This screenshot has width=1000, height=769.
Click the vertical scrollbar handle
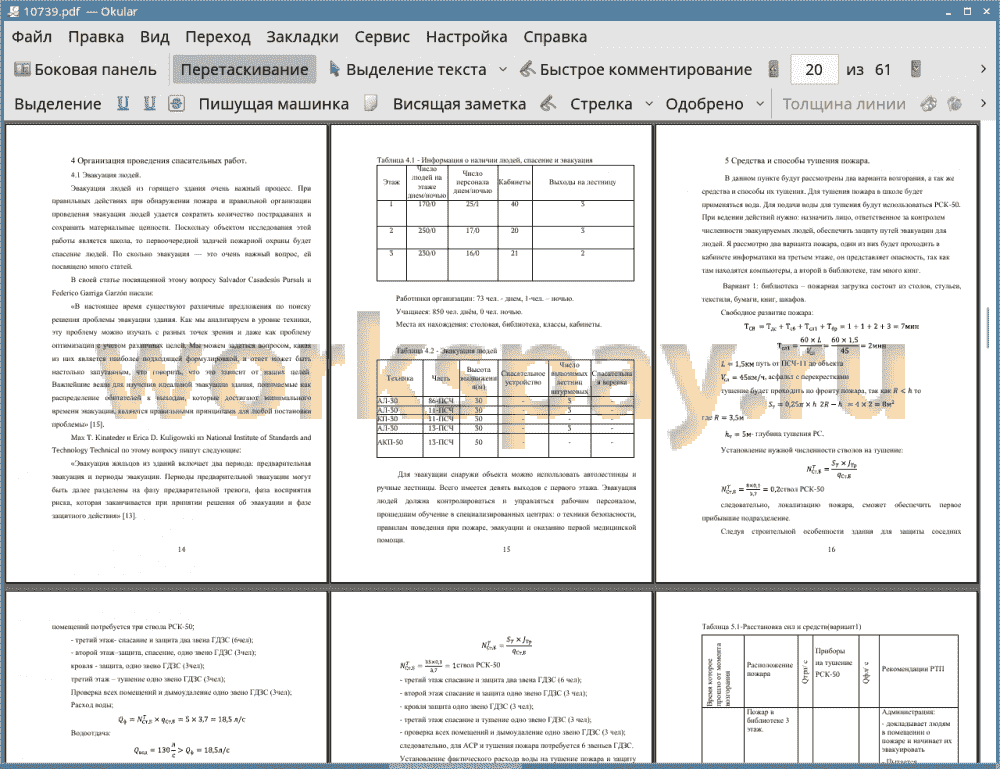tap(990, 327)
